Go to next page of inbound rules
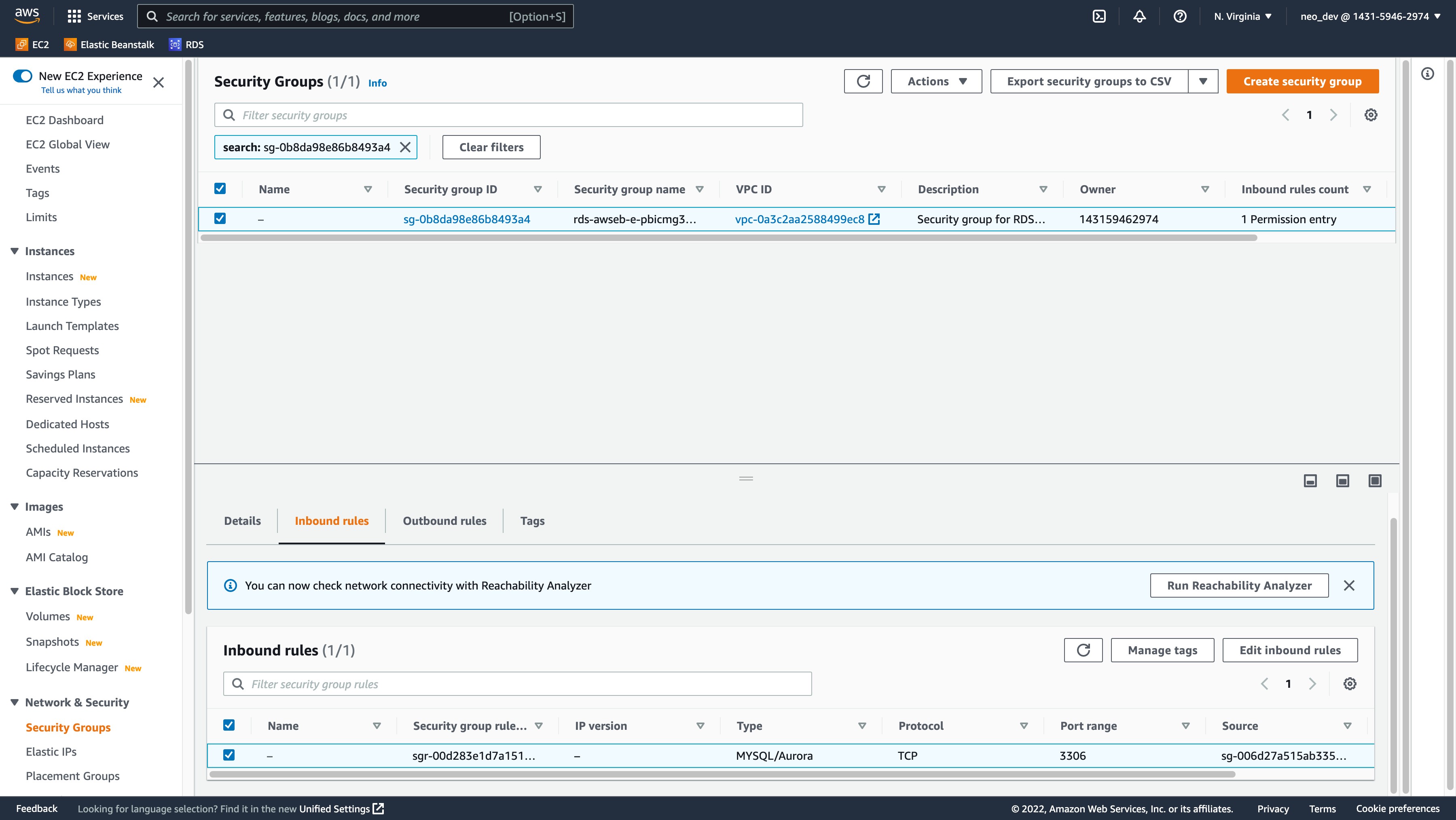Viewport: 1456px width, 820px height. click(1312, 684)
